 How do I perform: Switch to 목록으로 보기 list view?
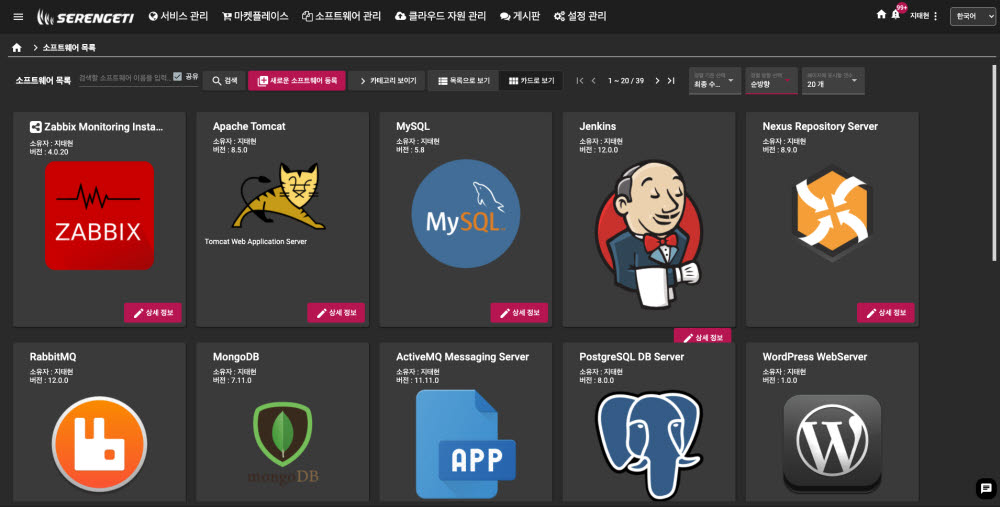(x=463, y=81)
